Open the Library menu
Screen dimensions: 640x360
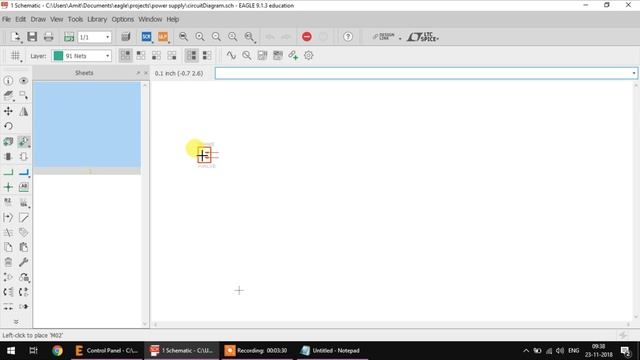point(97,19)
